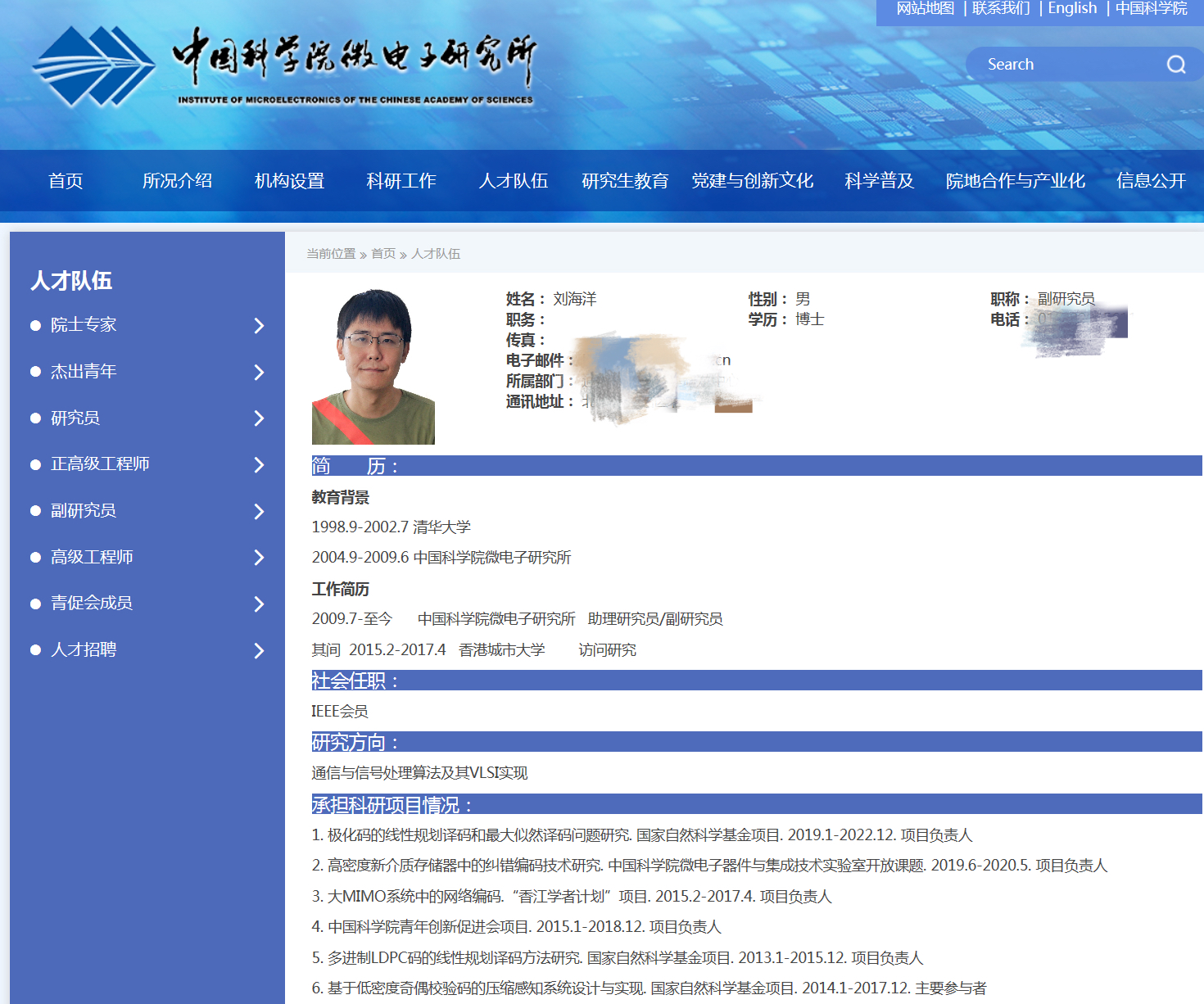Open 杰出青年 sidebar item
This screenshot has height=1004, width=1204.
pyautogui.click(x=84, y=372)
